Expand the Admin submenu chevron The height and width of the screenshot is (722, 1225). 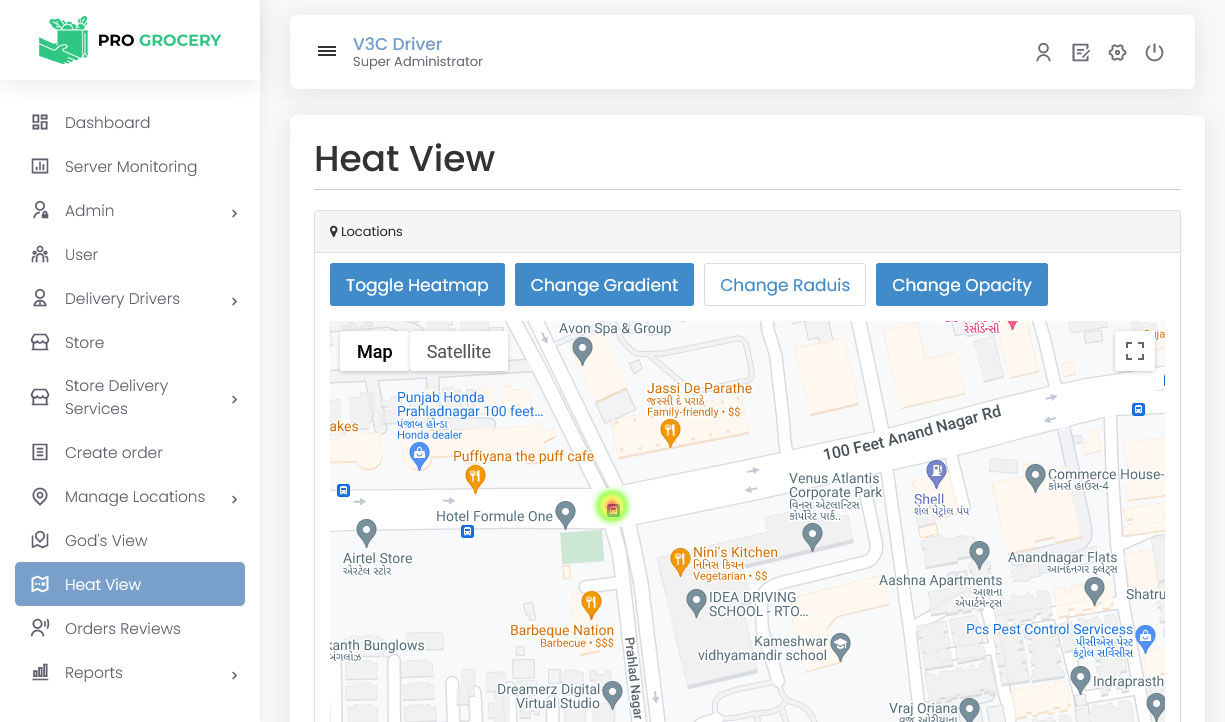[x=234, y=213]
